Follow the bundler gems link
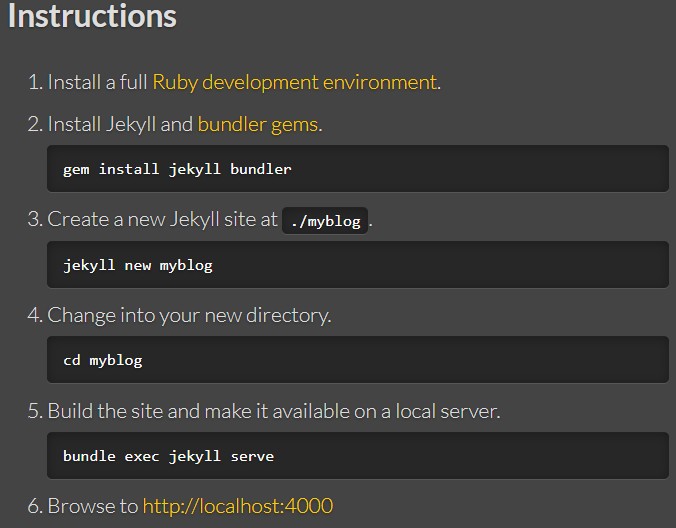The width and height of the screenshot is (676, 528). click(x=258, y=125)
